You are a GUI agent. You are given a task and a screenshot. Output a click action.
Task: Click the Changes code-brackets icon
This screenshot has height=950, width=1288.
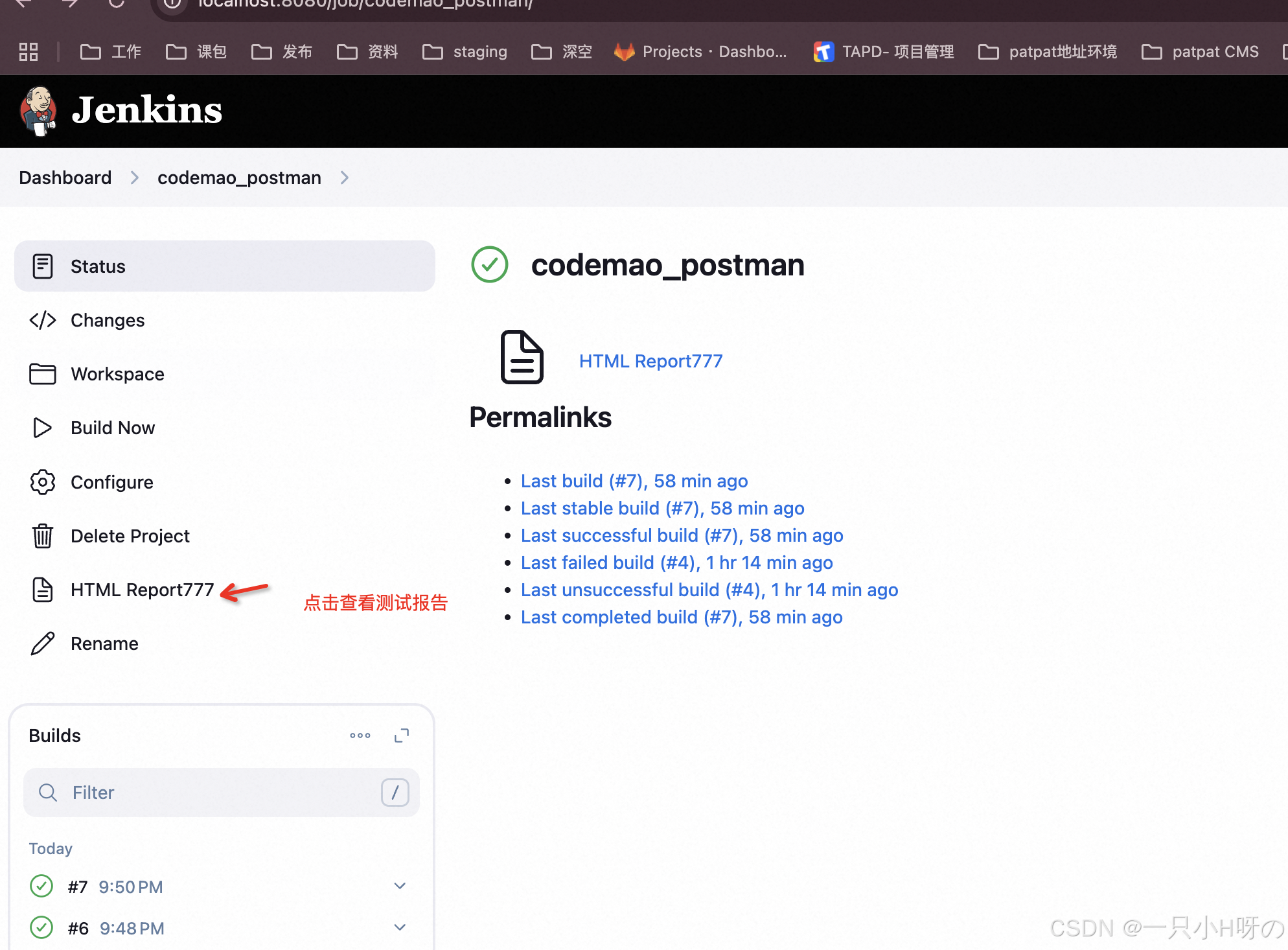pyautogui.click(x=43, y=320)
